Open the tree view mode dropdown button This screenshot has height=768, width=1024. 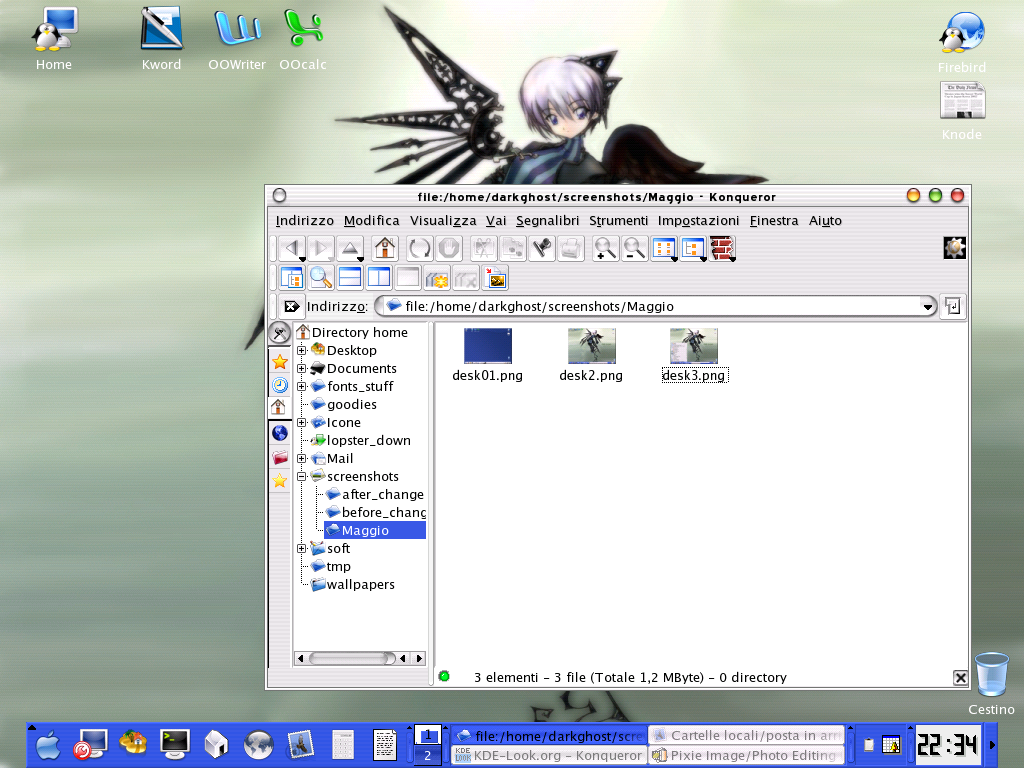[694, 248]
